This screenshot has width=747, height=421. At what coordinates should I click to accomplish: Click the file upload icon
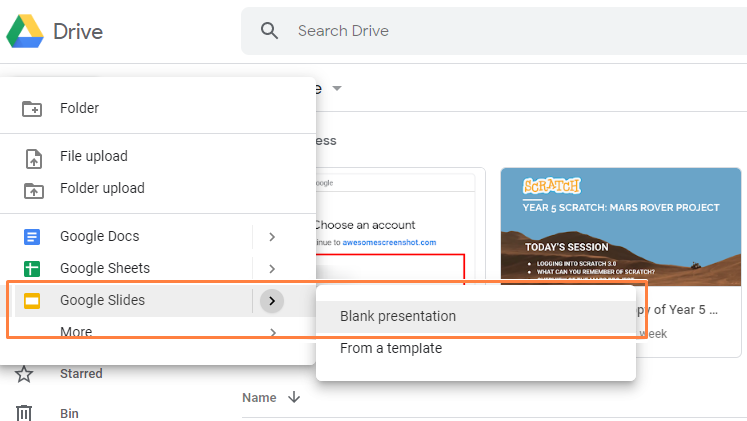(33, 159)
